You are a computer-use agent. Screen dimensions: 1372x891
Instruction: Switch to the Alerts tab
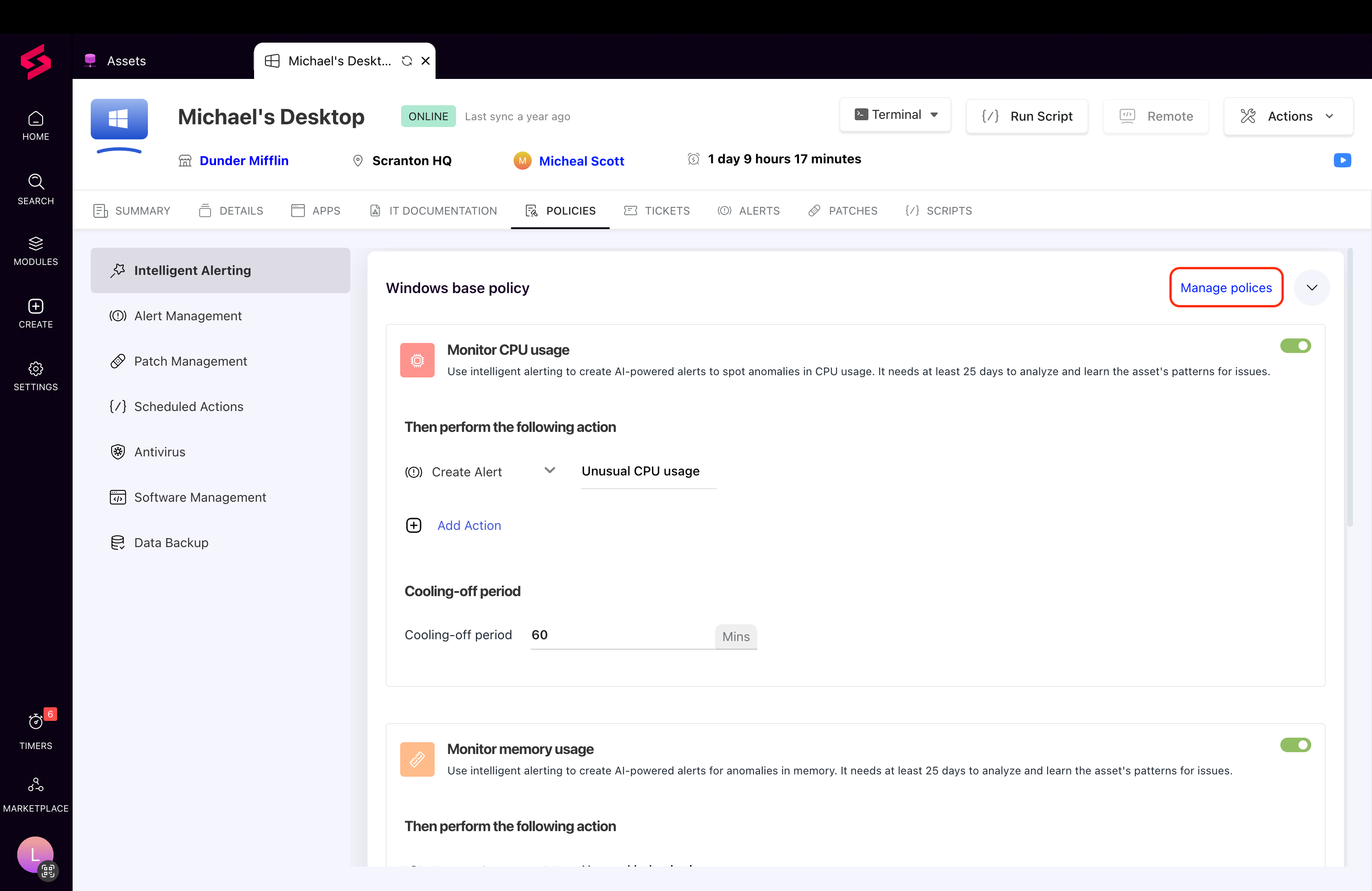[748, 211]
